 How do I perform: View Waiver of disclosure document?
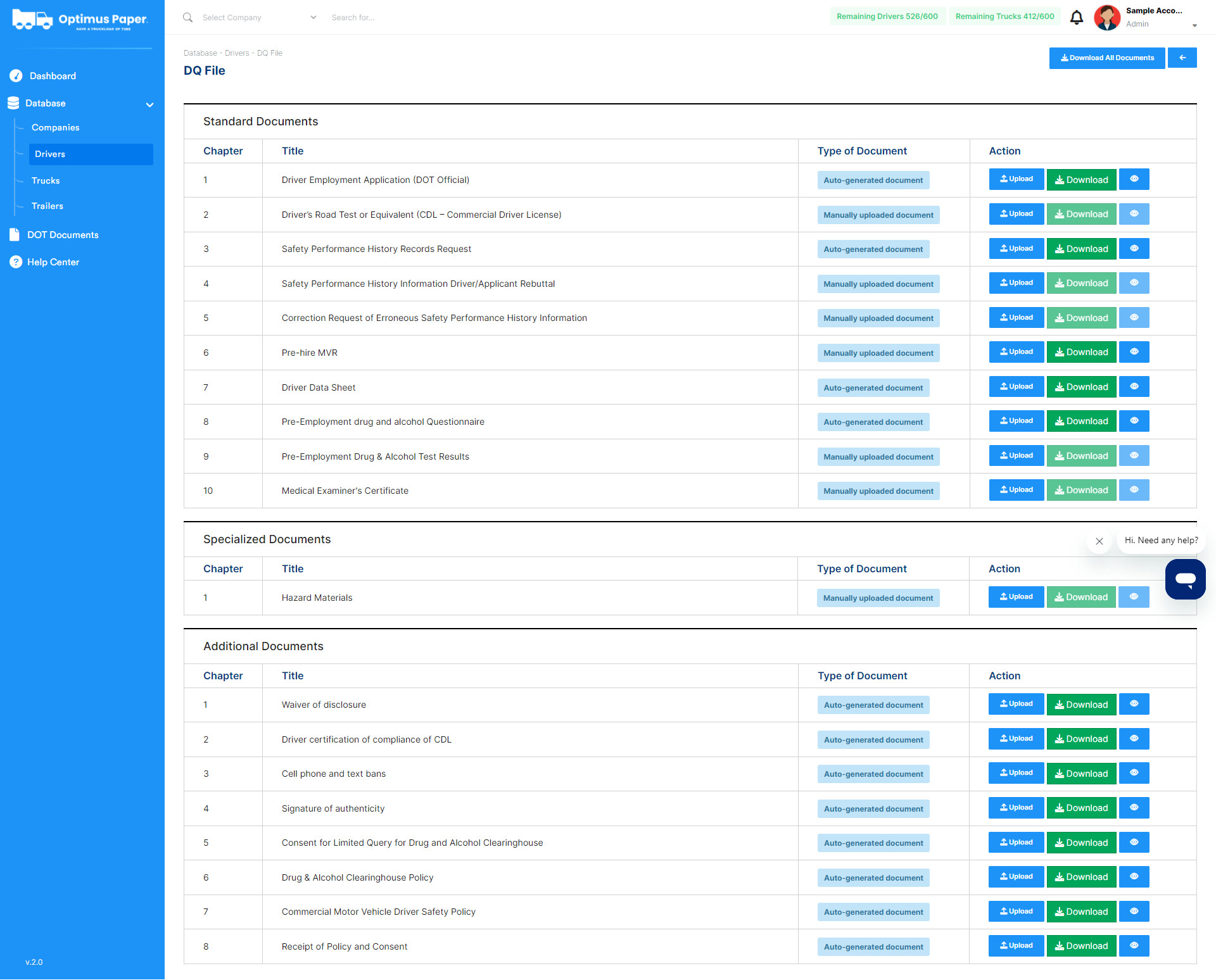1134,704
